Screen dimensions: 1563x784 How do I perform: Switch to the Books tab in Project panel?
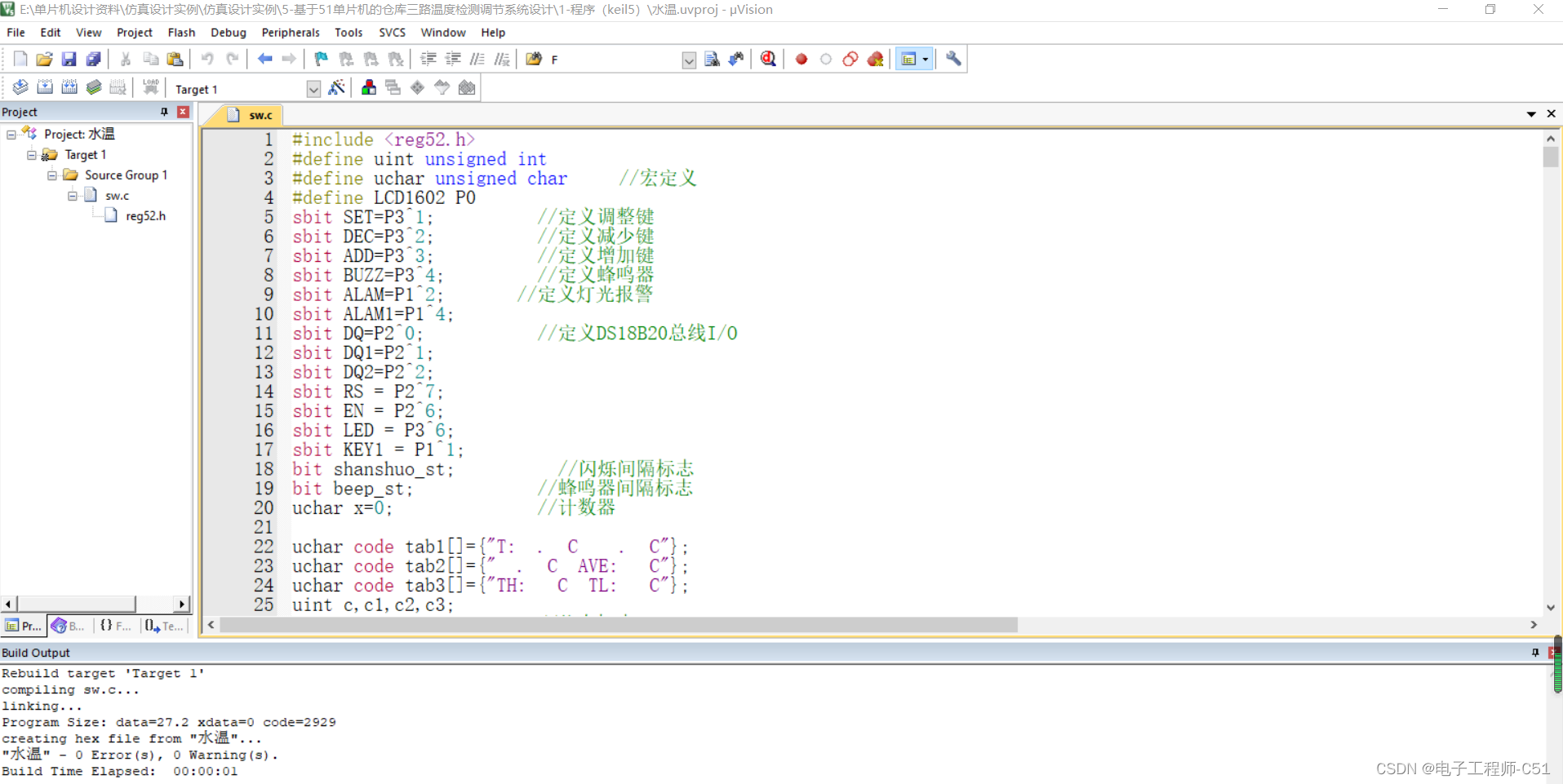[69, 626]
